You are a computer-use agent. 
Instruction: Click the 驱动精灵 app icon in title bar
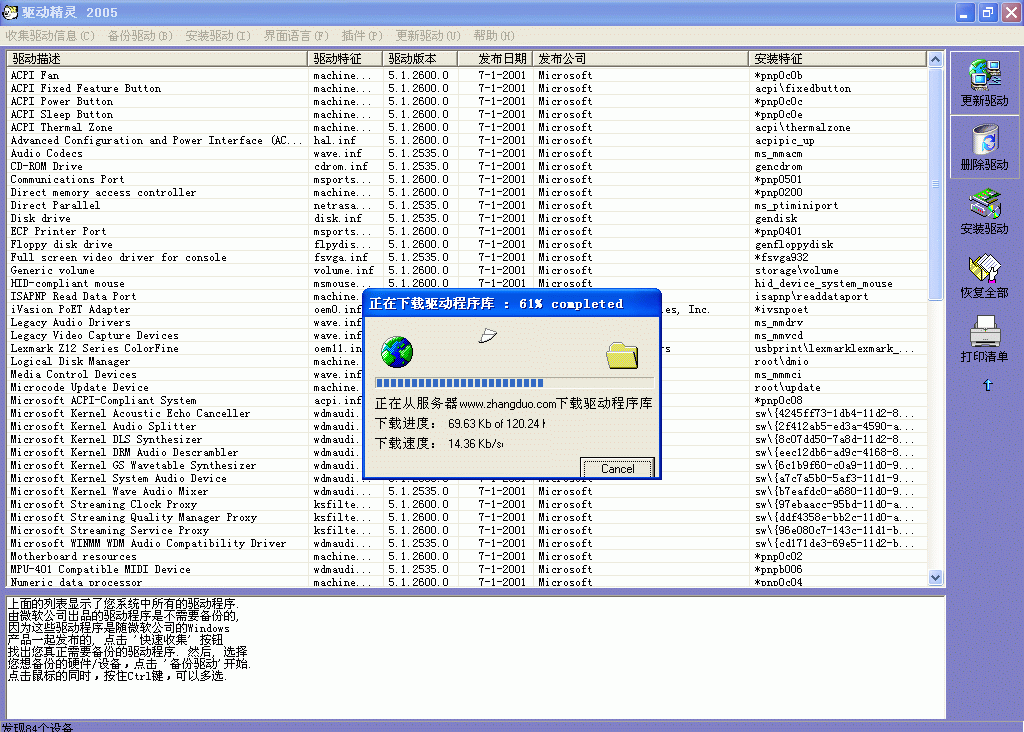(x=10, y=12)
